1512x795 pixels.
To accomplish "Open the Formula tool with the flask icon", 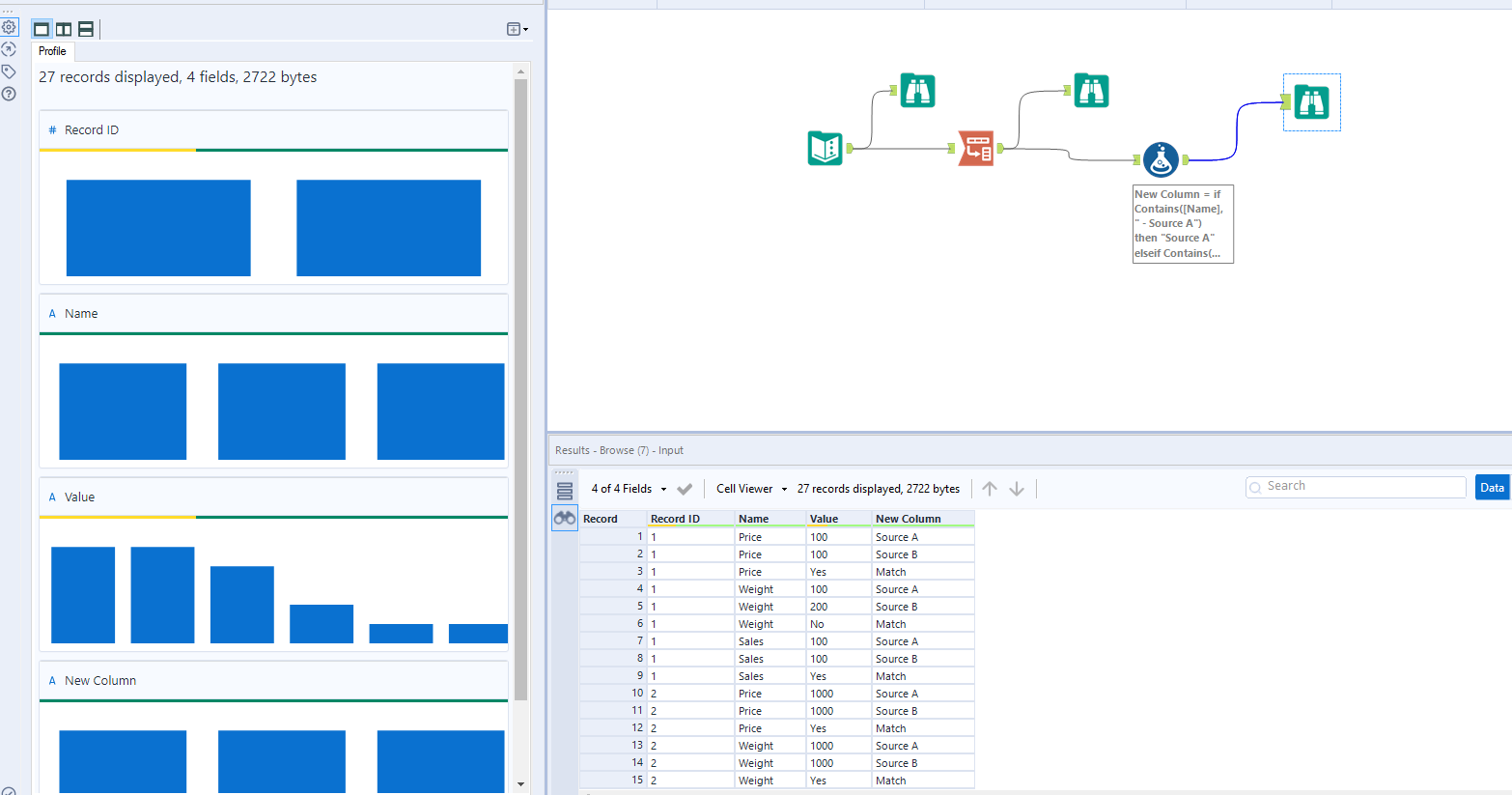I will tap(1161, 159).
